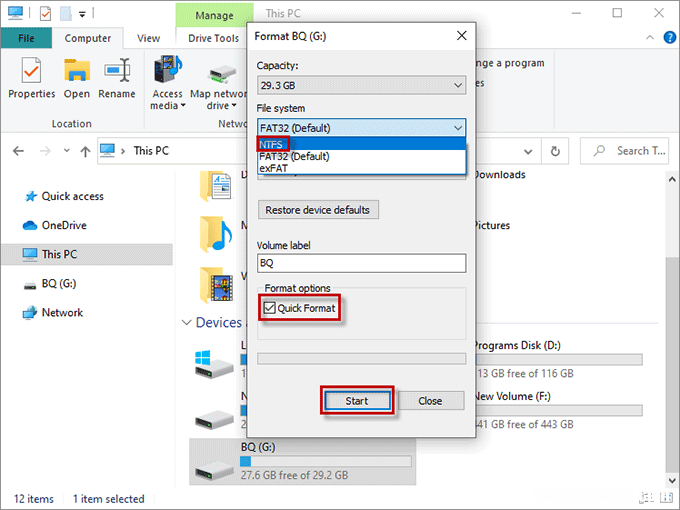This screenshot has width=680, height=510.
Task: Select BQ (G:) in navigation pane
Action: (49, 284)
